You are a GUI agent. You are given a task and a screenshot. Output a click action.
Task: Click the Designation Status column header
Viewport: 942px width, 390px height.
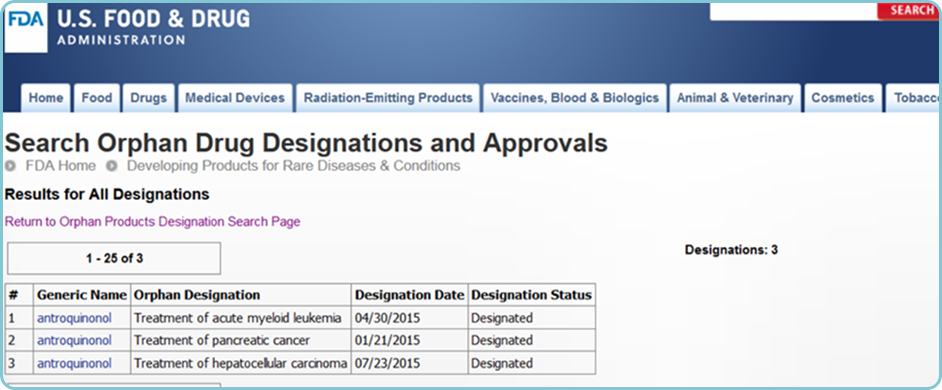532,295
